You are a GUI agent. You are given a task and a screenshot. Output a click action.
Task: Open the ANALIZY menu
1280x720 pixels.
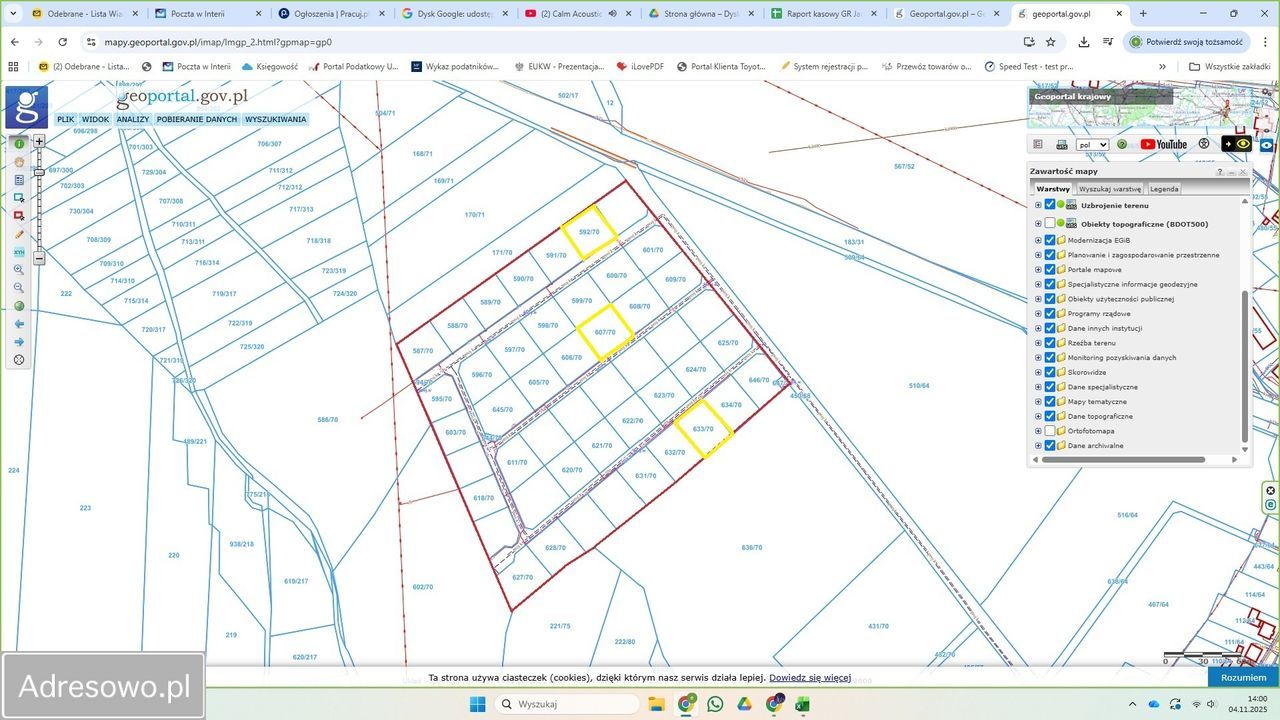132,119
